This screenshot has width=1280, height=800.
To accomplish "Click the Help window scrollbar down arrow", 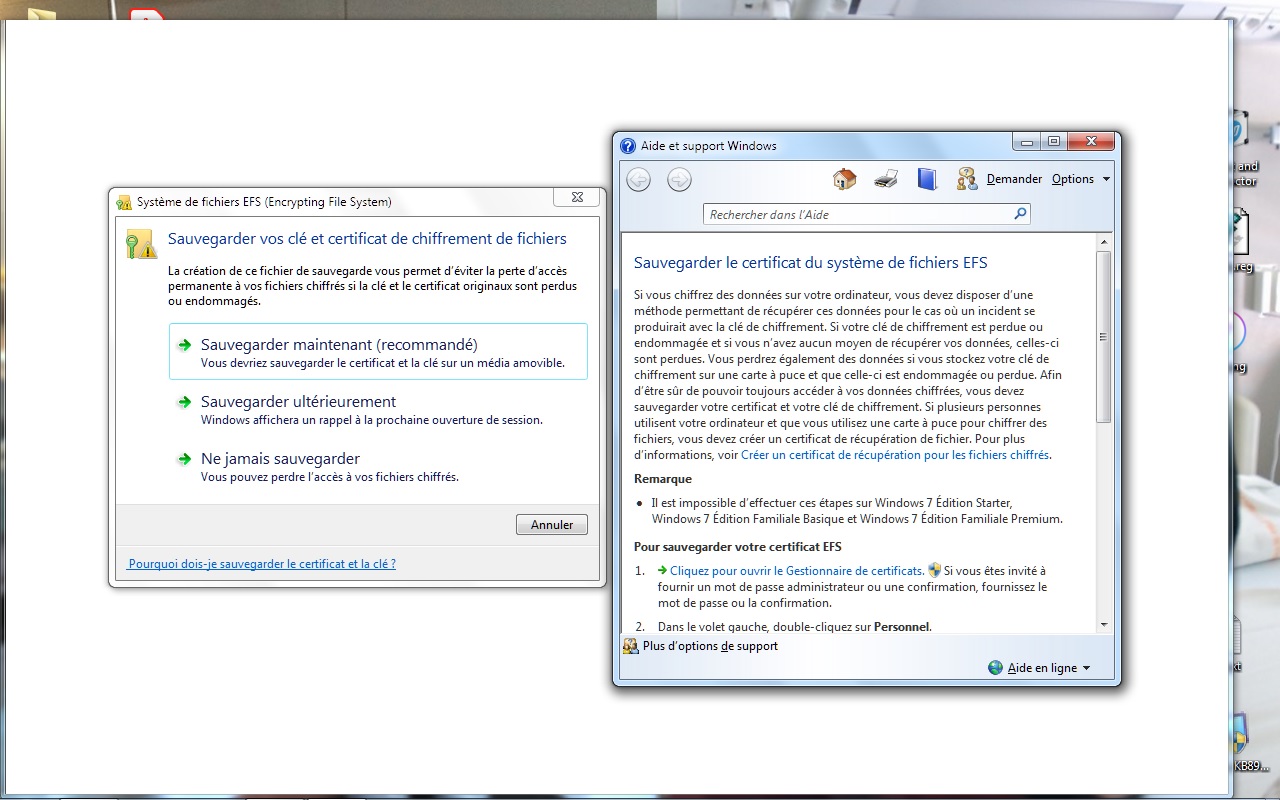I will pyautogui.click(x=1104, y=625).
